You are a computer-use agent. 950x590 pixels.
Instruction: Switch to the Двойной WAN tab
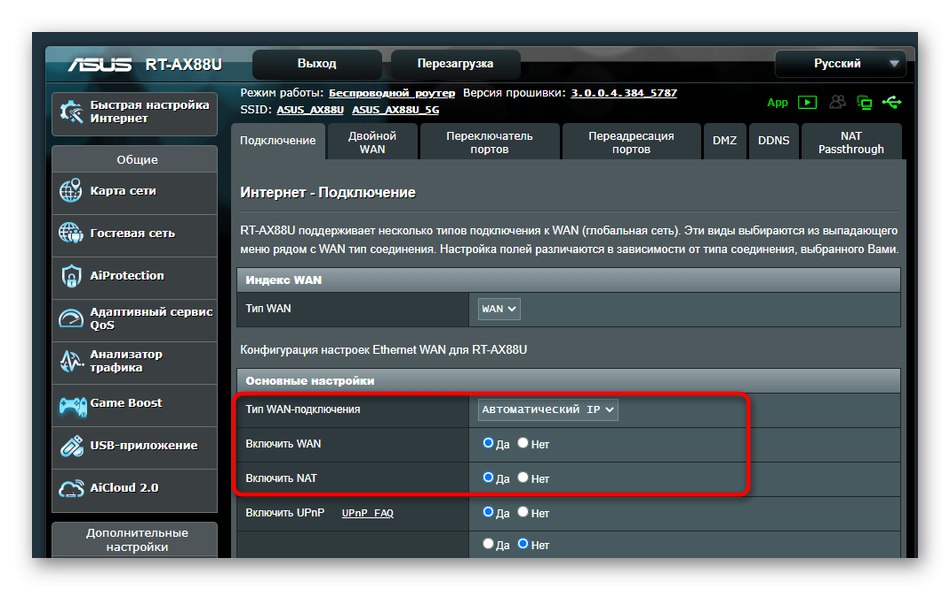pyautogui.click(x=372, y=142)
